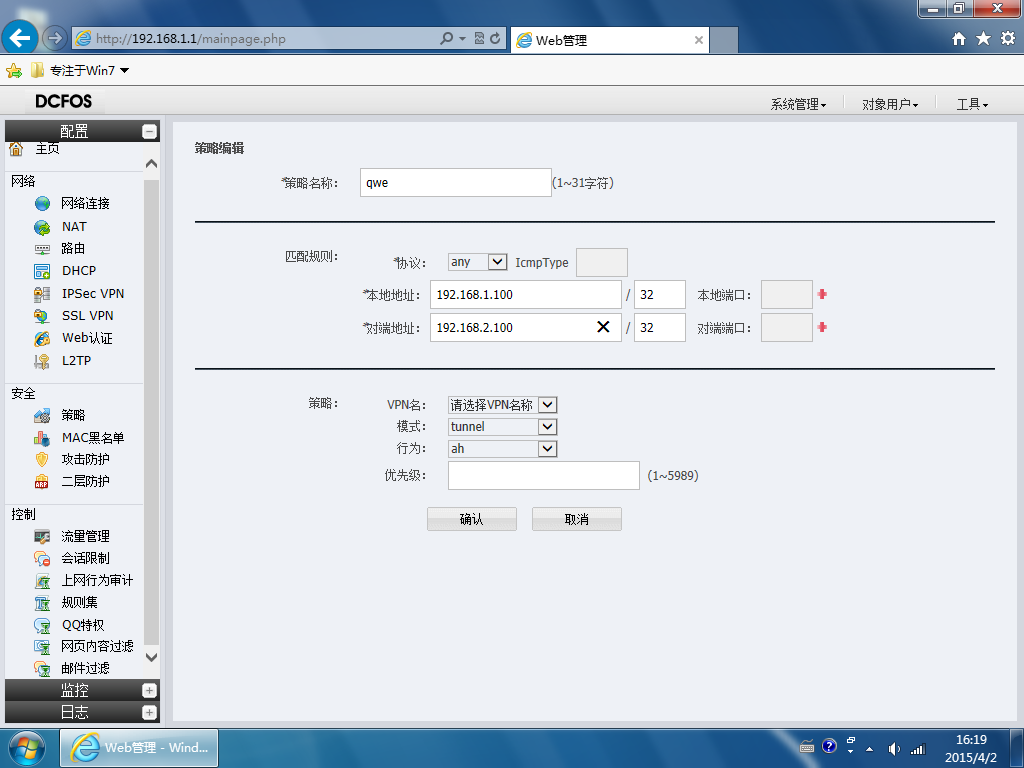Click the 取消 cancel button
Image resolution: width=1024 pixels, height=768 pixels.
pos(577,520)
